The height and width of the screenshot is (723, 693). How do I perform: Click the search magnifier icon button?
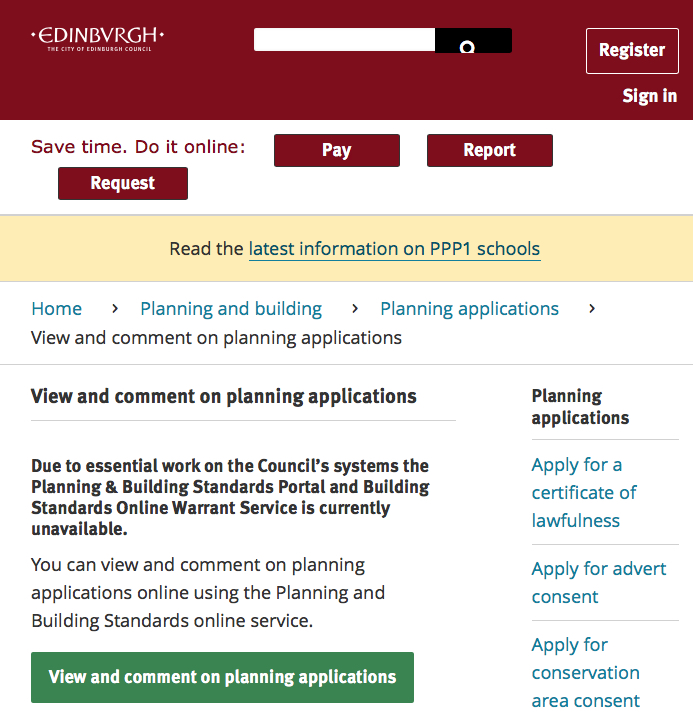[x=473, y=41]
